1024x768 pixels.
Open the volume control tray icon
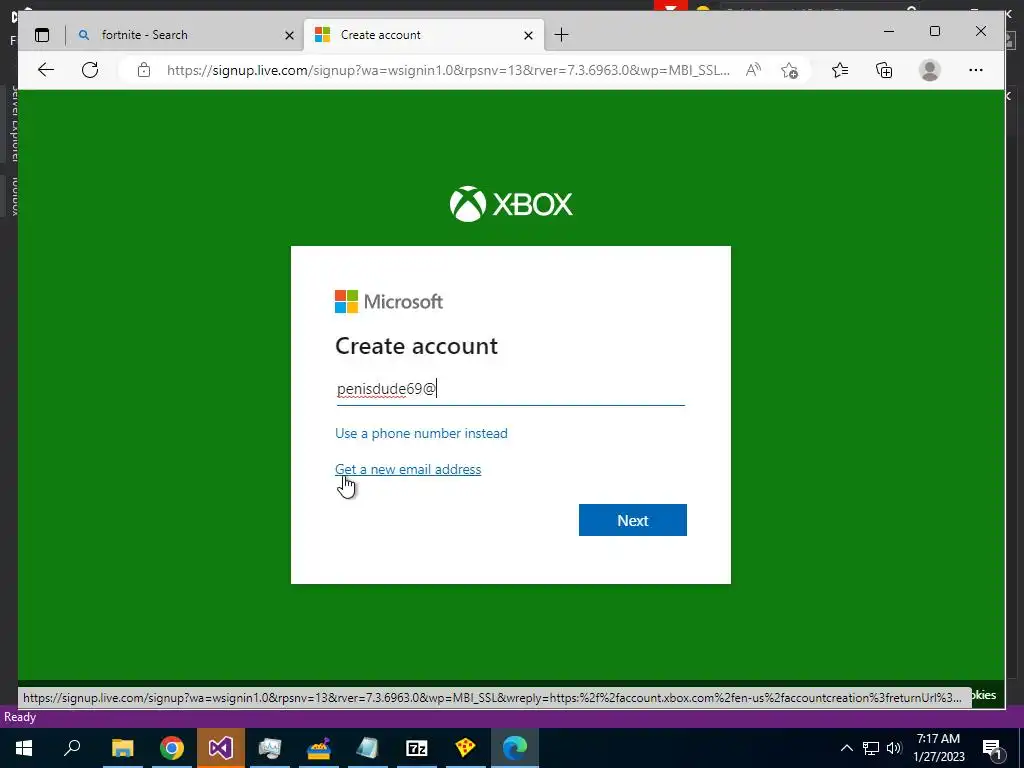pyautogui.click(x=894, y=748)
